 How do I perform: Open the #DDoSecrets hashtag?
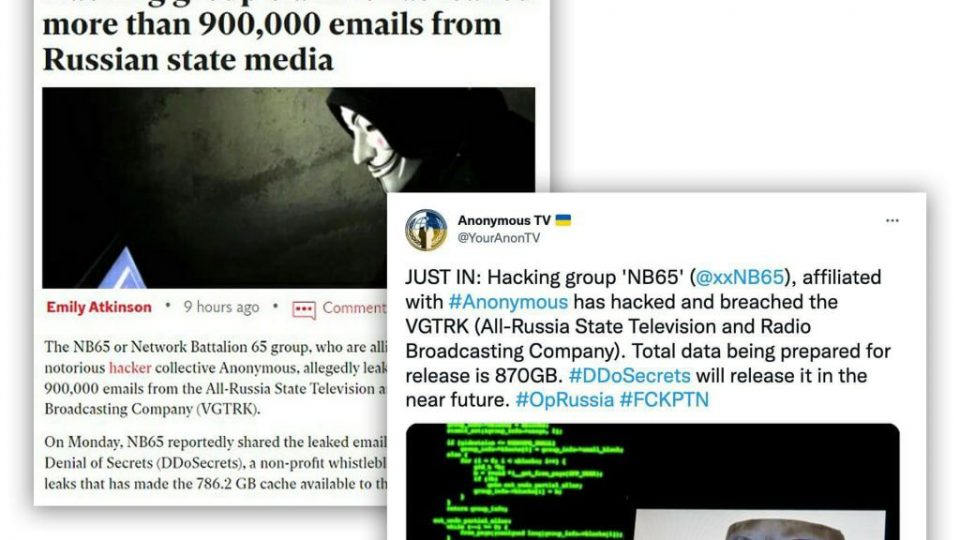pos(629,375)
